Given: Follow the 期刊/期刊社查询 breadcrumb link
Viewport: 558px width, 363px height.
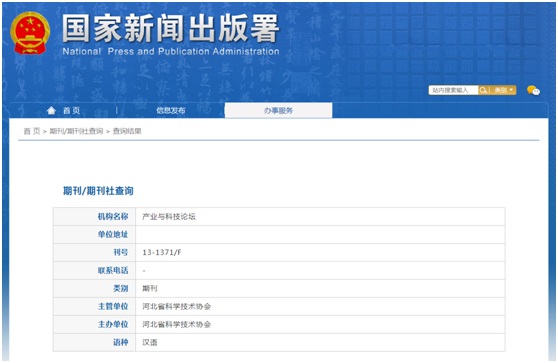Looking at the screenshot, I should (x=76, y=131).
